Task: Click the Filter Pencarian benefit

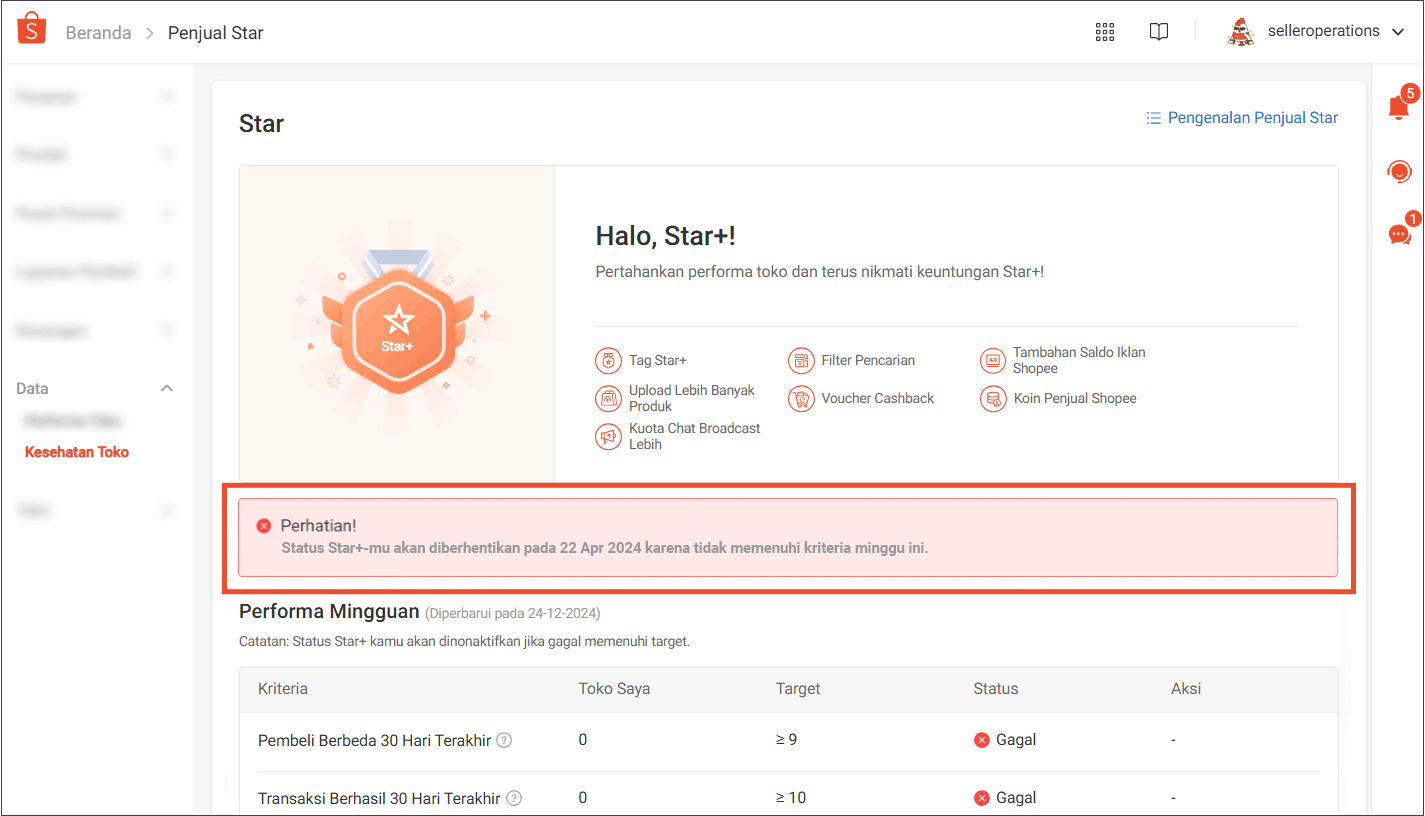Action: 867,360
